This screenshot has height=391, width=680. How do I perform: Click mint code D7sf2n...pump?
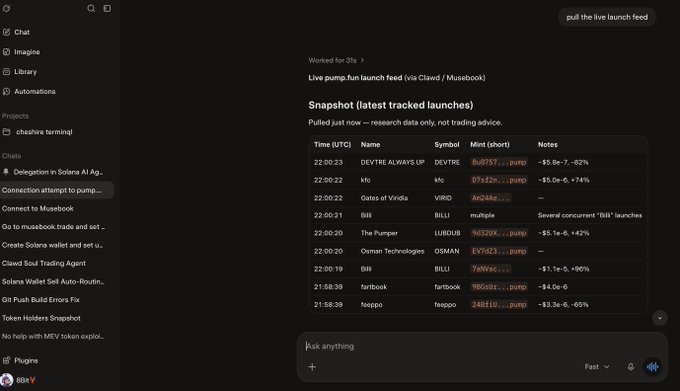tap(499, 180)
